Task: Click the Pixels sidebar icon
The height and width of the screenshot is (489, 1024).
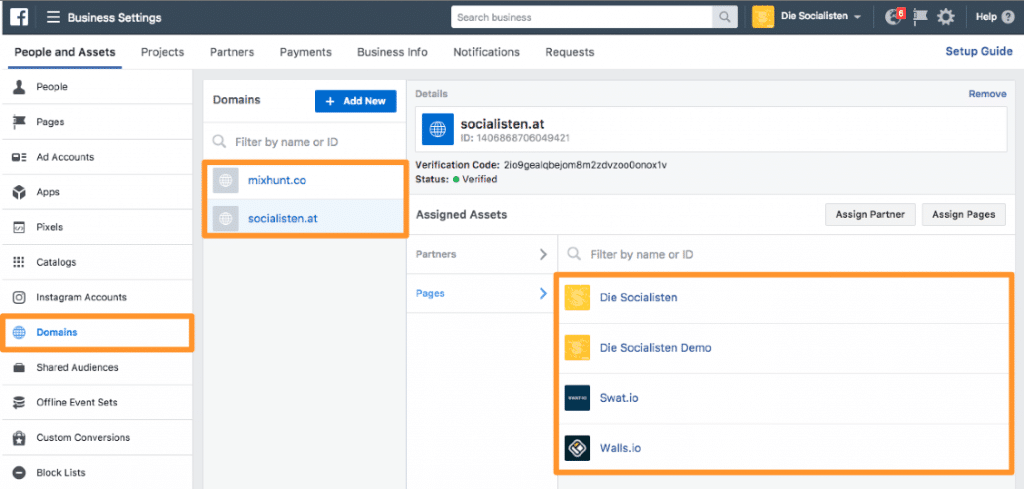Action: [x=19, y=227]
